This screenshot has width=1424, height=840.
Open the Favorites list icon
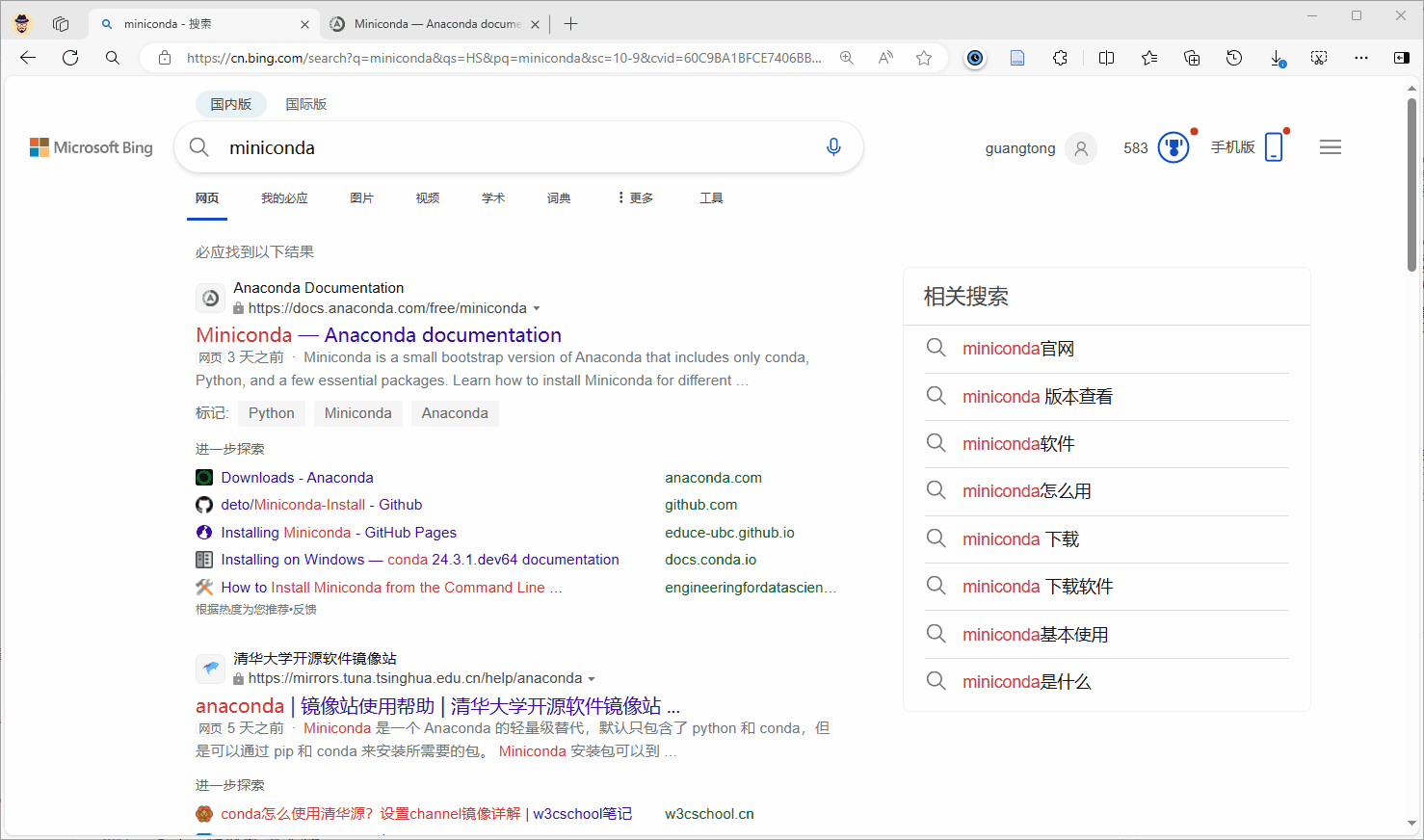click(x=1148, y=58)
